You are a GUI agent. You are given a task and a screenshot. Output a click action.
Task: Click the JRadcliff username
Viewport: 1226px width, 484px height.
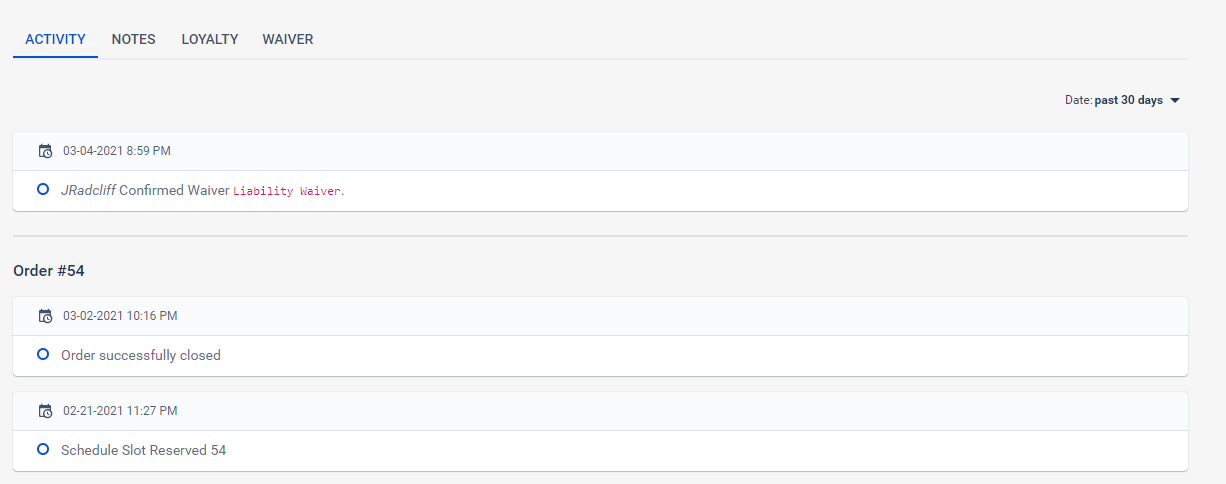[88, 190]
